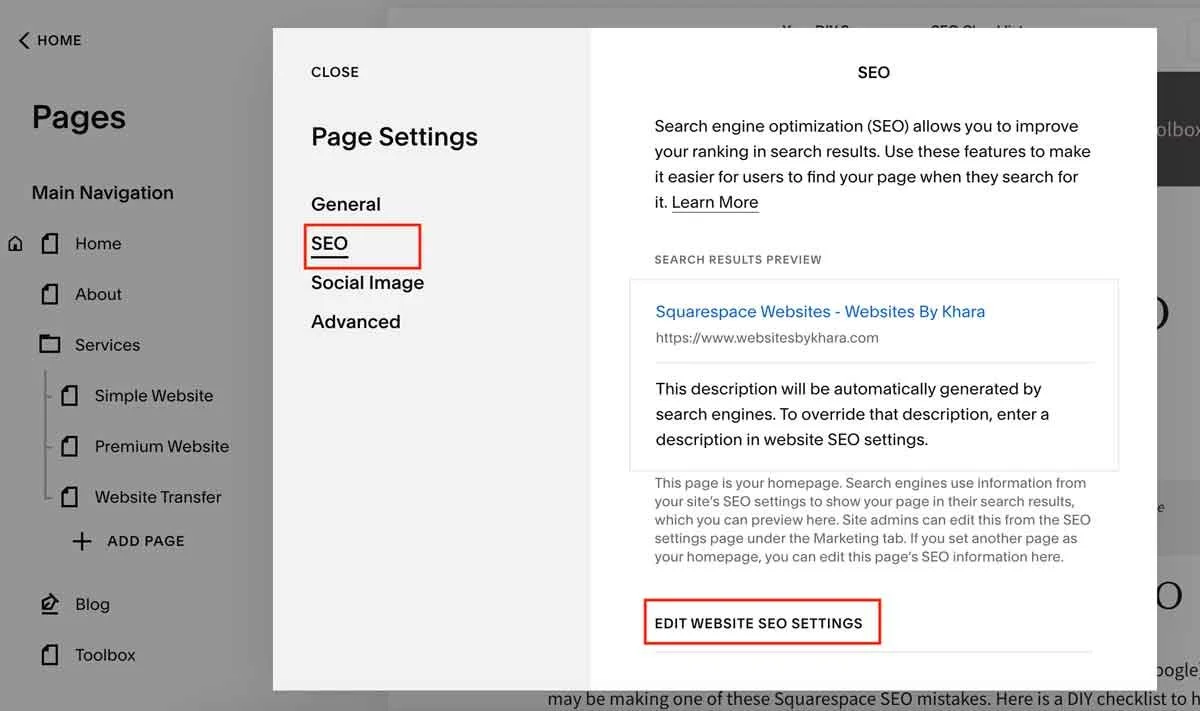Select the Simple Website page
The width and height of the screenshot is (1200, 711).
tap(154, 396)
